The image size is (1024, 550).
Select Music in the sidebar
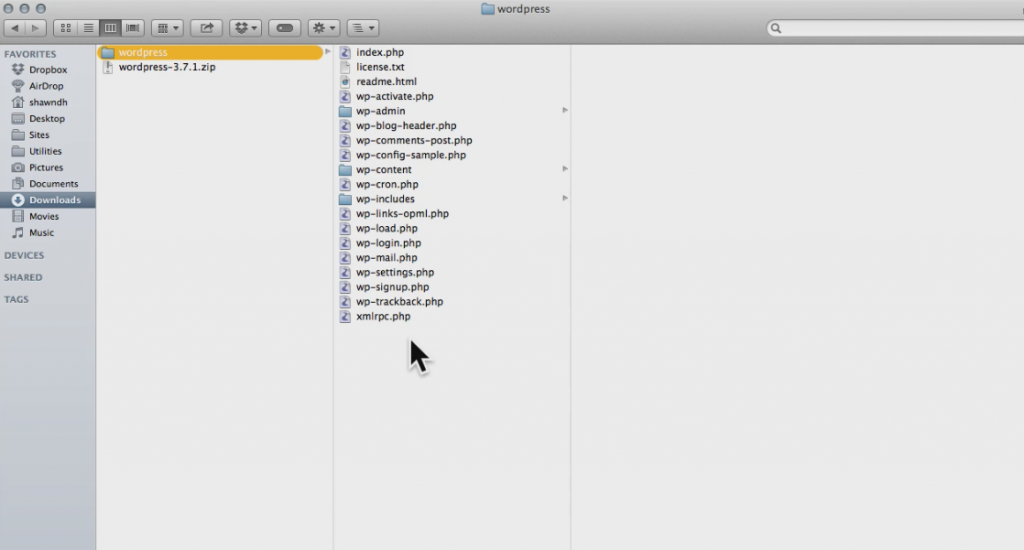click(48, 233)
